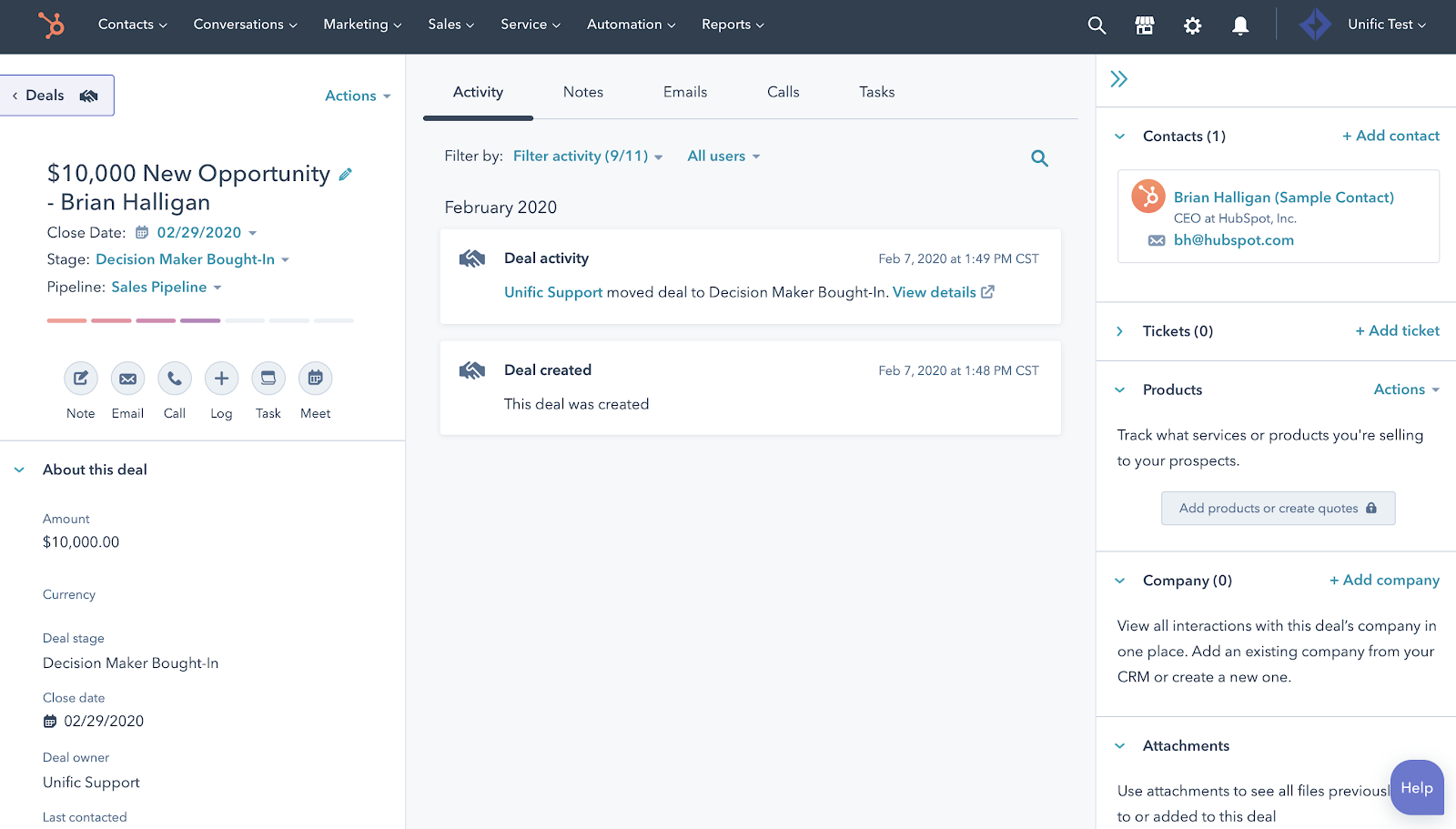Switch to the Tasks tab
1456x829 pixels.
pos(877,92)
